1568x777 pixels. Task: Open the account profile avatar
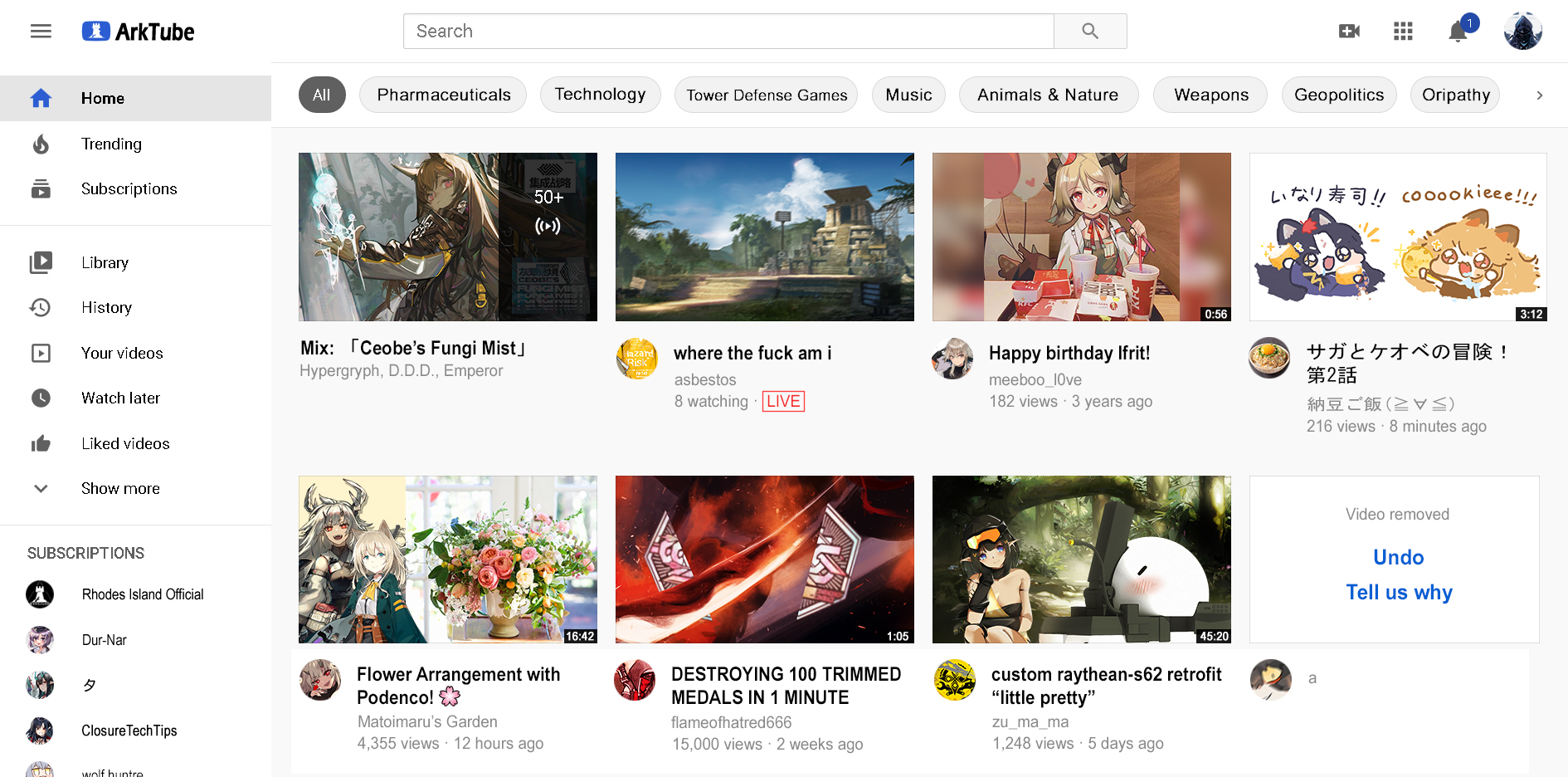tap(1523, 32)
